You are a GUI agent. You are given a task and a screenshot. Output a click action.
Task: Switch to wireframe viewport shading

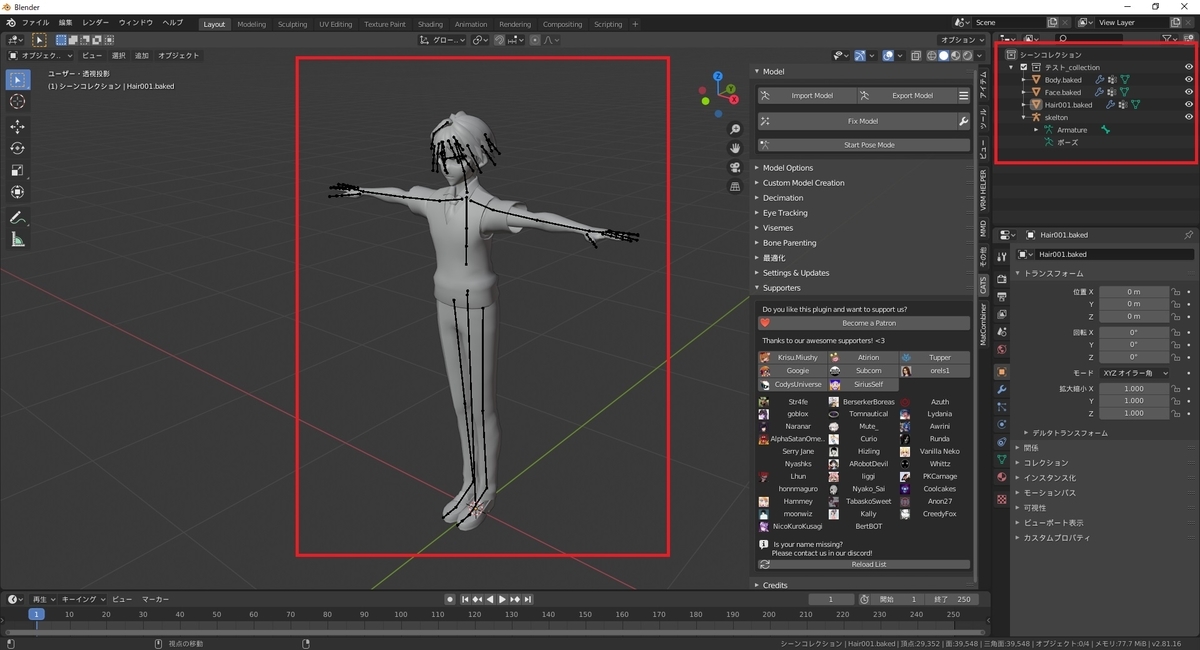[x=934, y=55]
